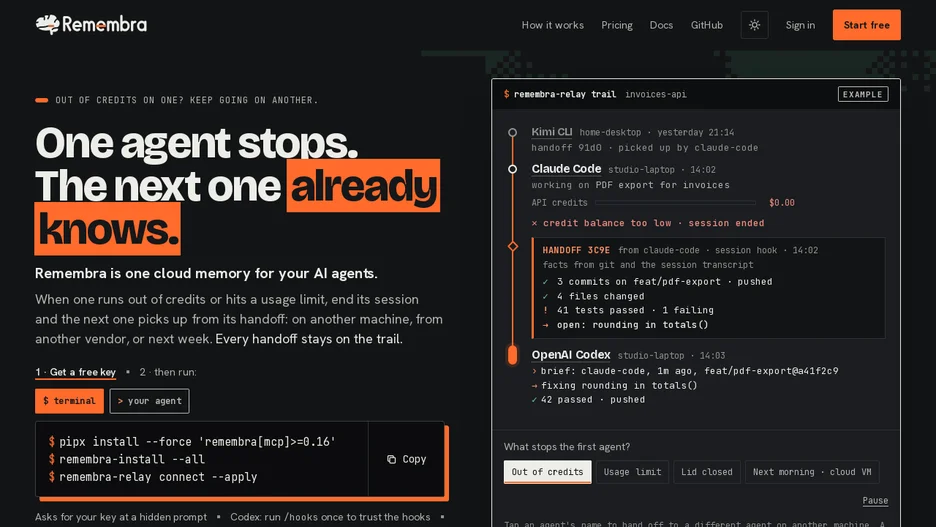
Task: Click the Remembra brain logo icon
Action: 47,24
